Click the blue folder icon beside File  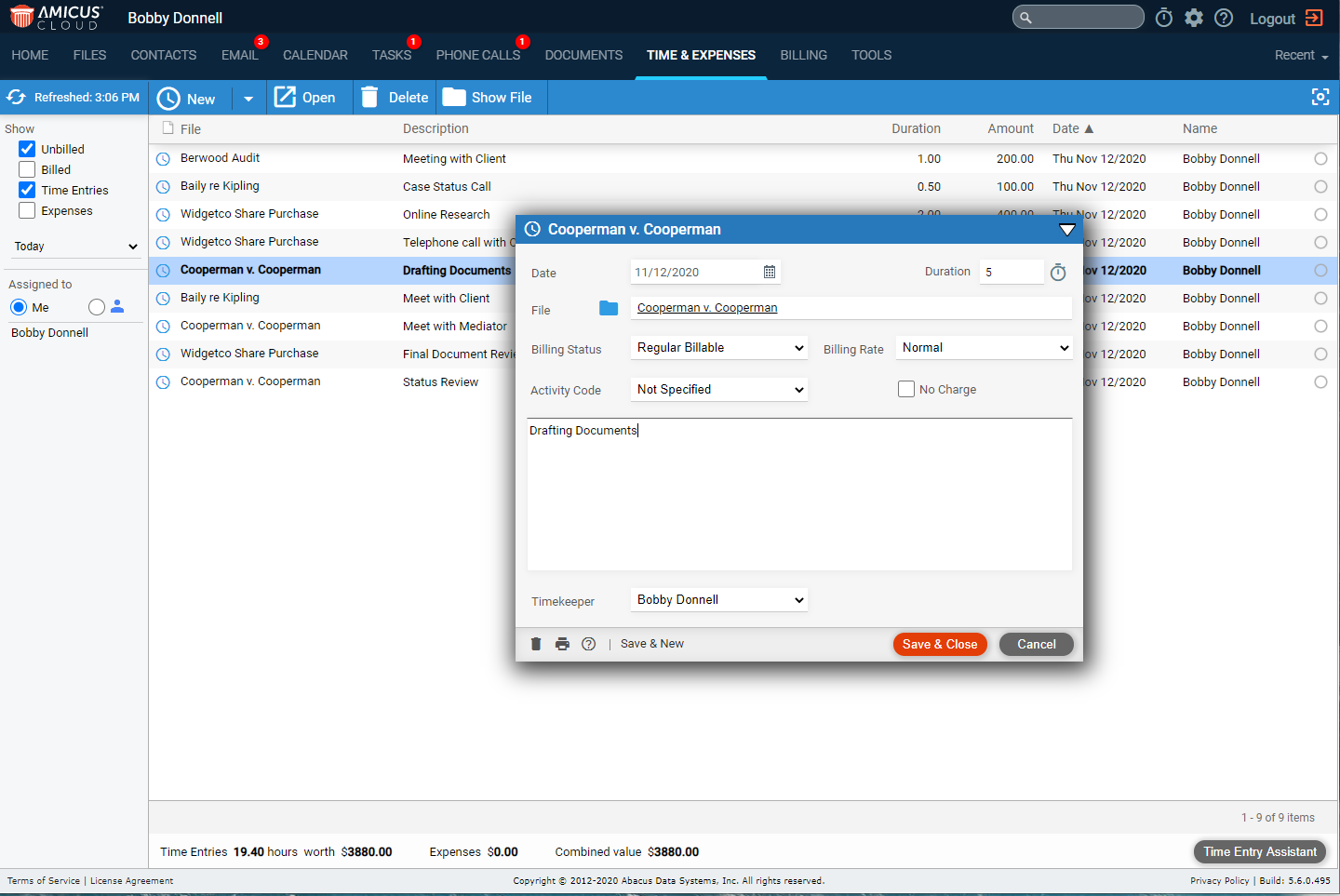pyautogui.click(x=609, y=308)
